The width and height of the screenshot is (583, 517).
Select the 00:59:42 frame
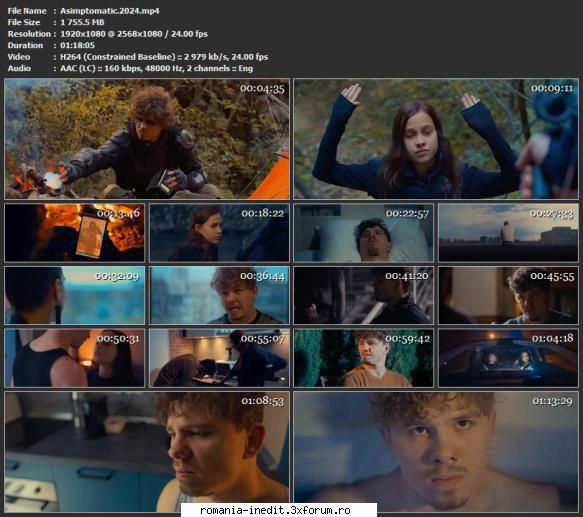364,358
